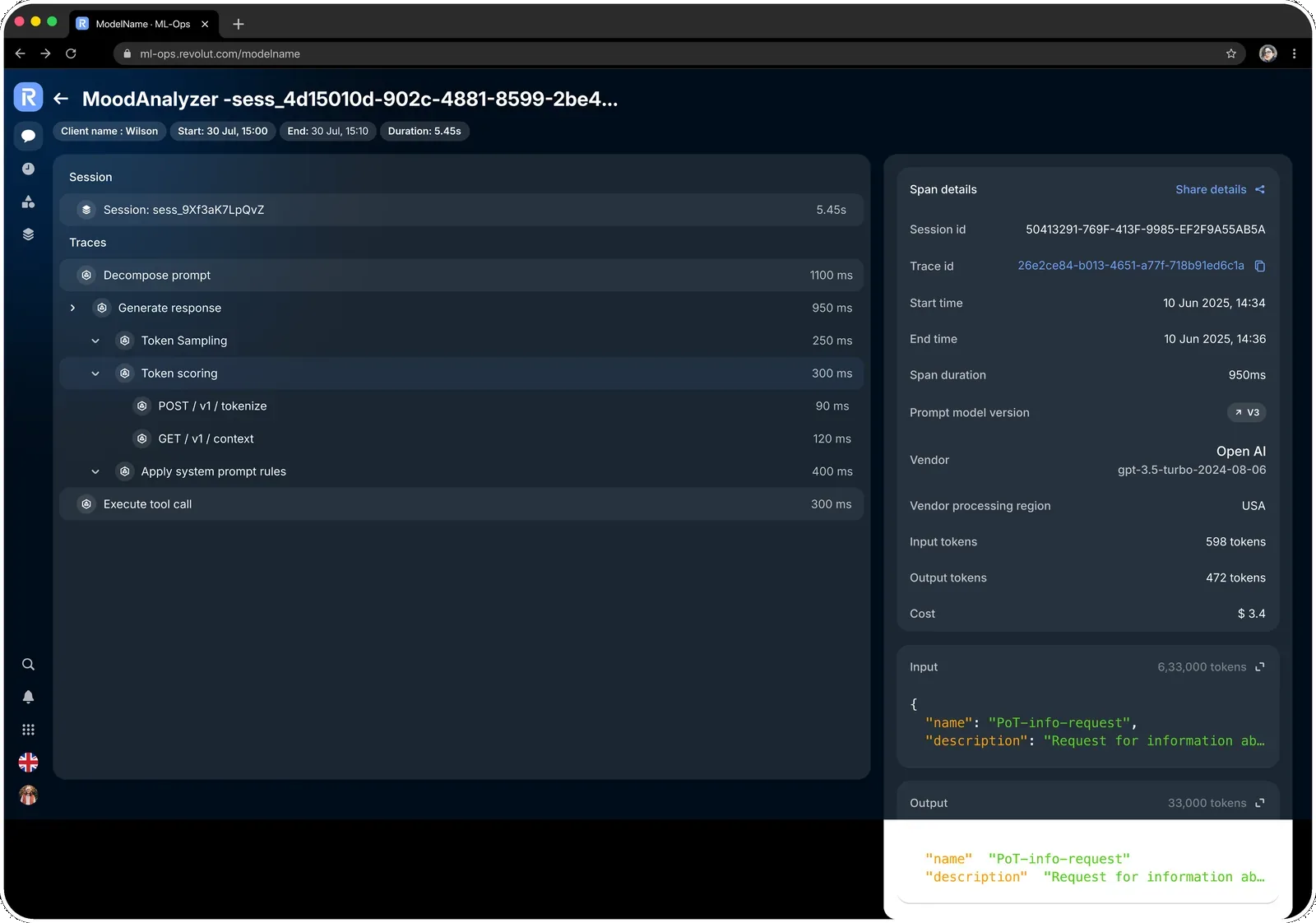Open the stacked layers sidebar icon
Viewport: 1316px width, 923px height.
point(28,234)
